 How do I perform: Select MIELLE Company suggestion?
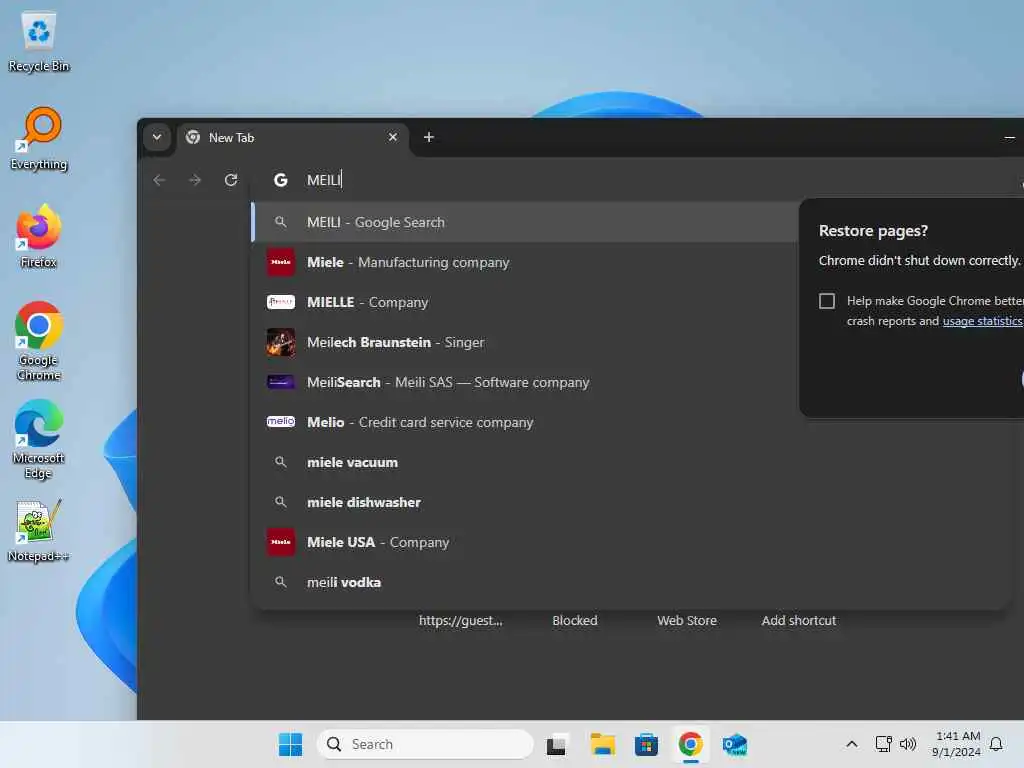(x=526, y=302)
